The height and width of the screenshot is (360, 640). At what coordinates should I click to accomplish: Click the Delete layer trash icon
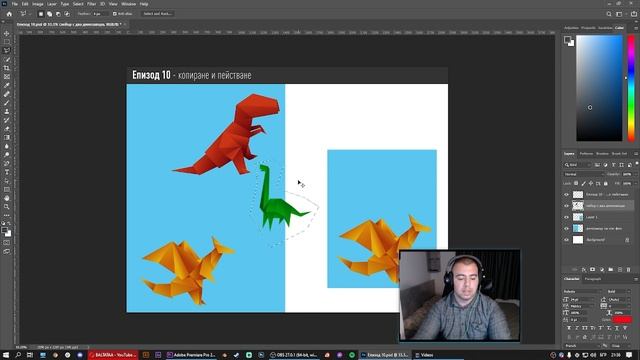[628, 270]
